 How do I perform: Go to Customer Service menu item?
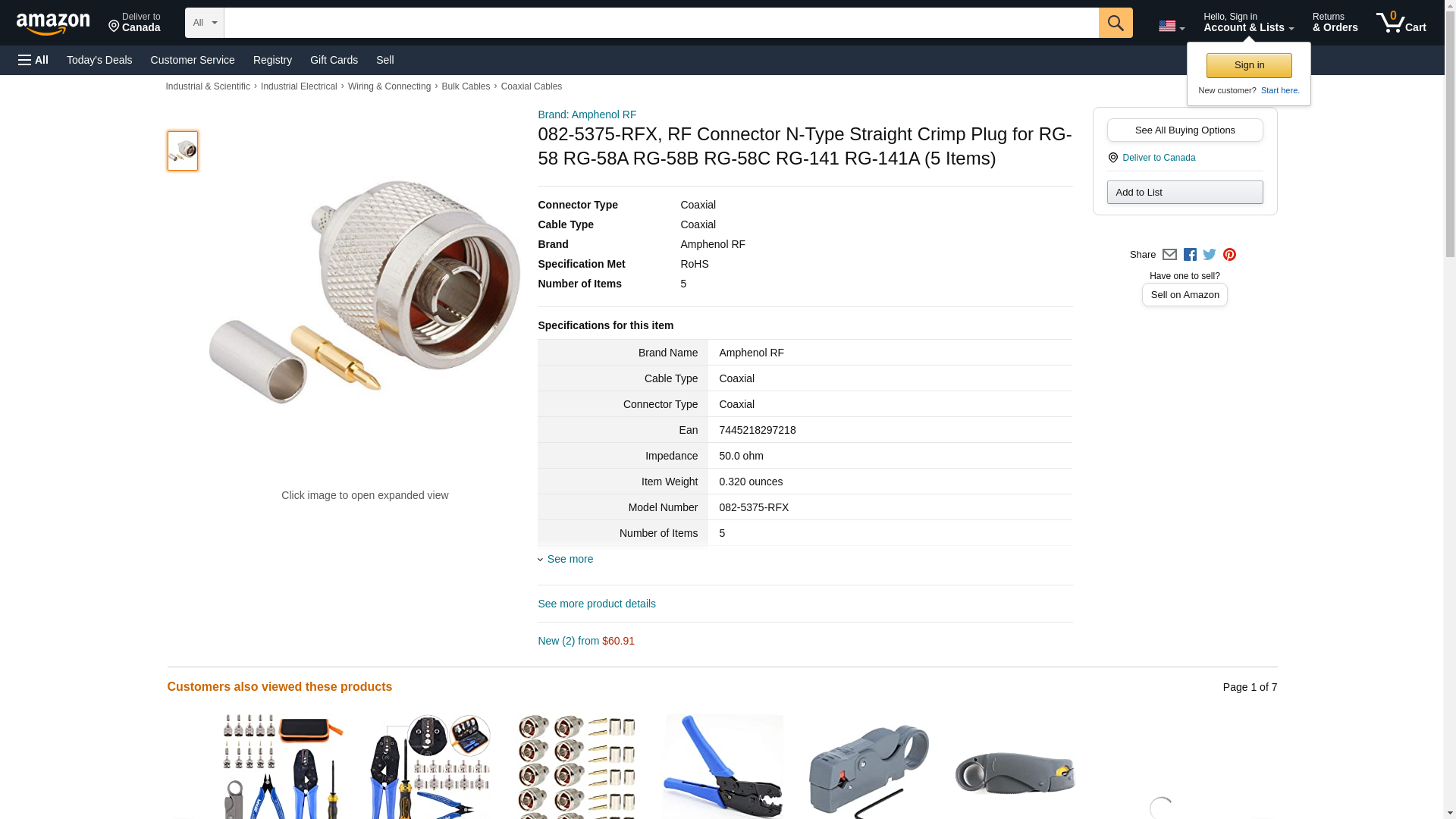coord(193,60)
